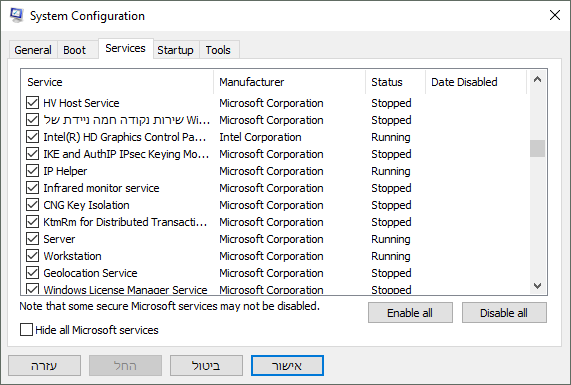This screenshot has width=571, height=385.
Task: Click the Running status of IP Helper
Action: coord(391,171)
